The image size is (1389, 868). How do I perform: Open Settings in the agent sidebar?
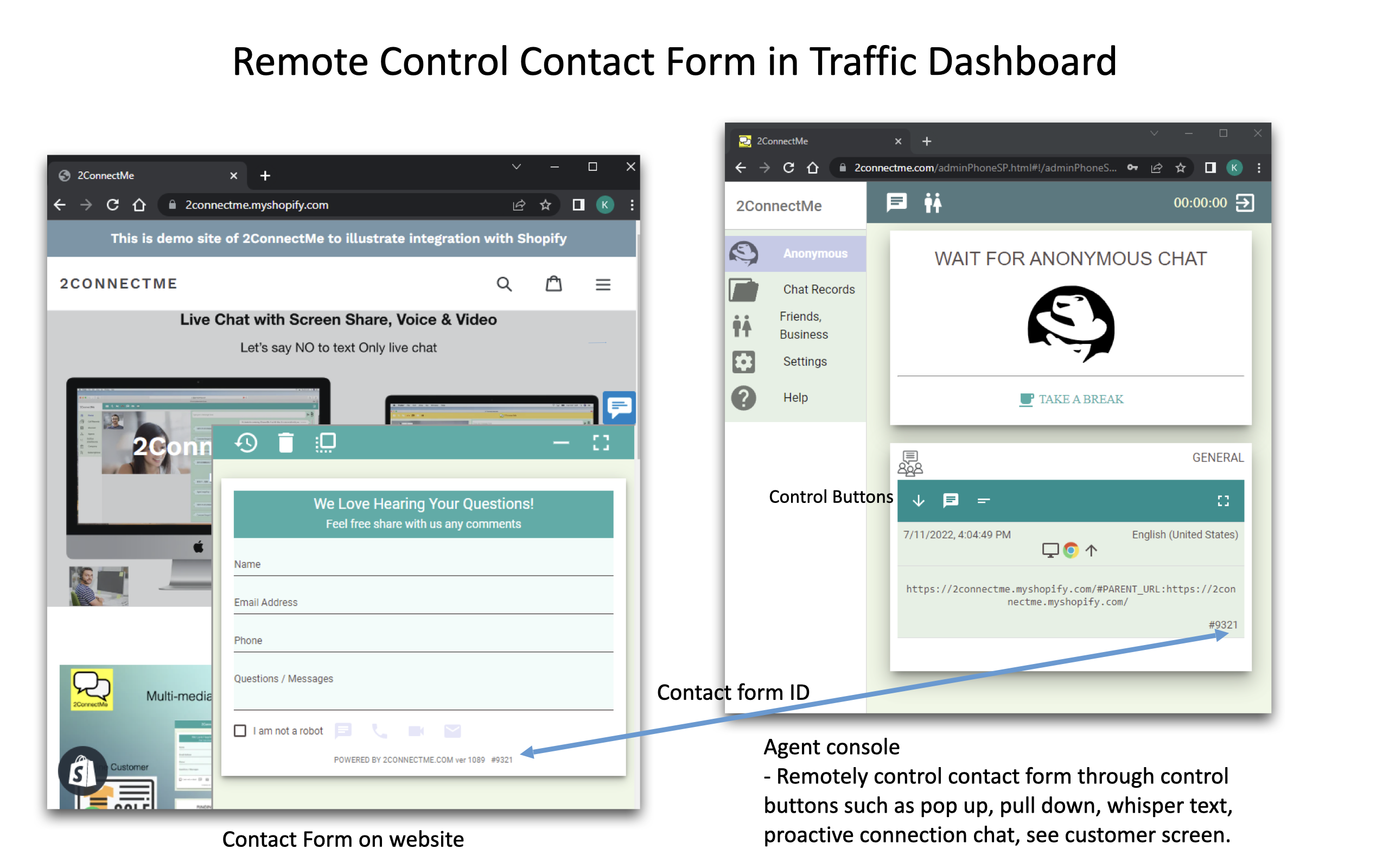click(x=795, y=362)
